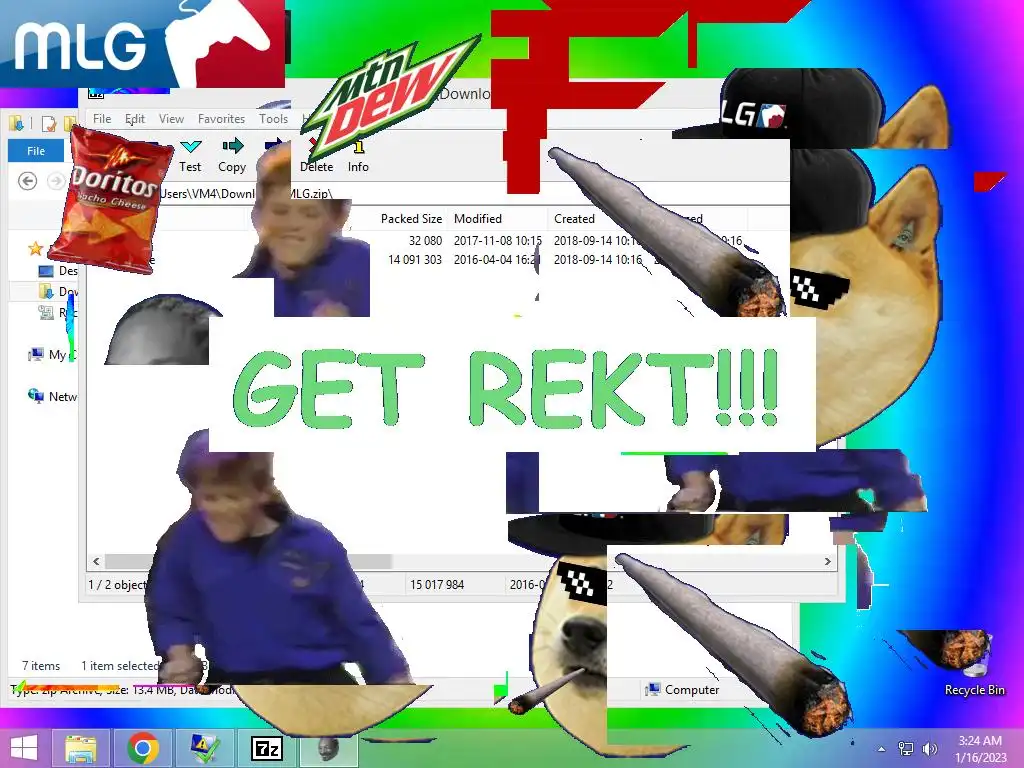Click the clock showing 3:24 AM
The width and height of the screenshot is (1024, 768).
[x=980, y=748]
